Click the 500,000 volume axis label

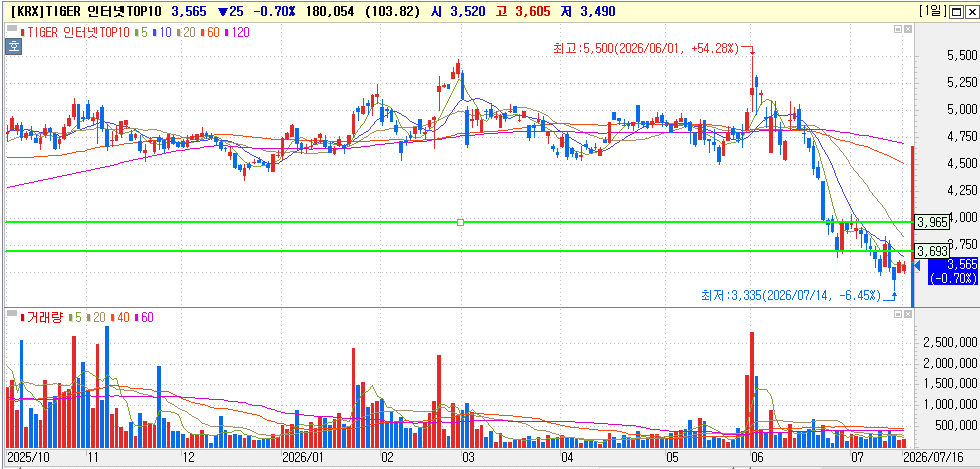(956, 426)
